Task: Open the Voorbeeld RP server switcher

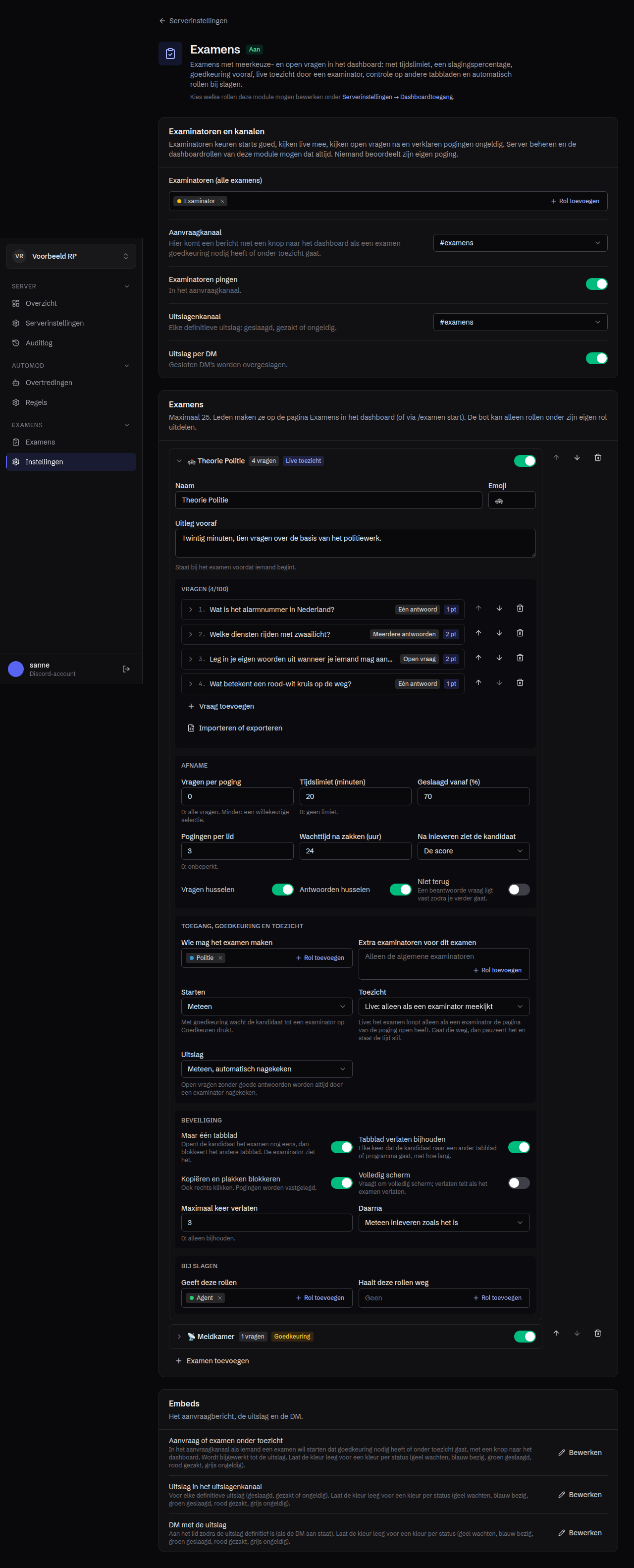Action: pyautogui.click(x=71, y=256)
